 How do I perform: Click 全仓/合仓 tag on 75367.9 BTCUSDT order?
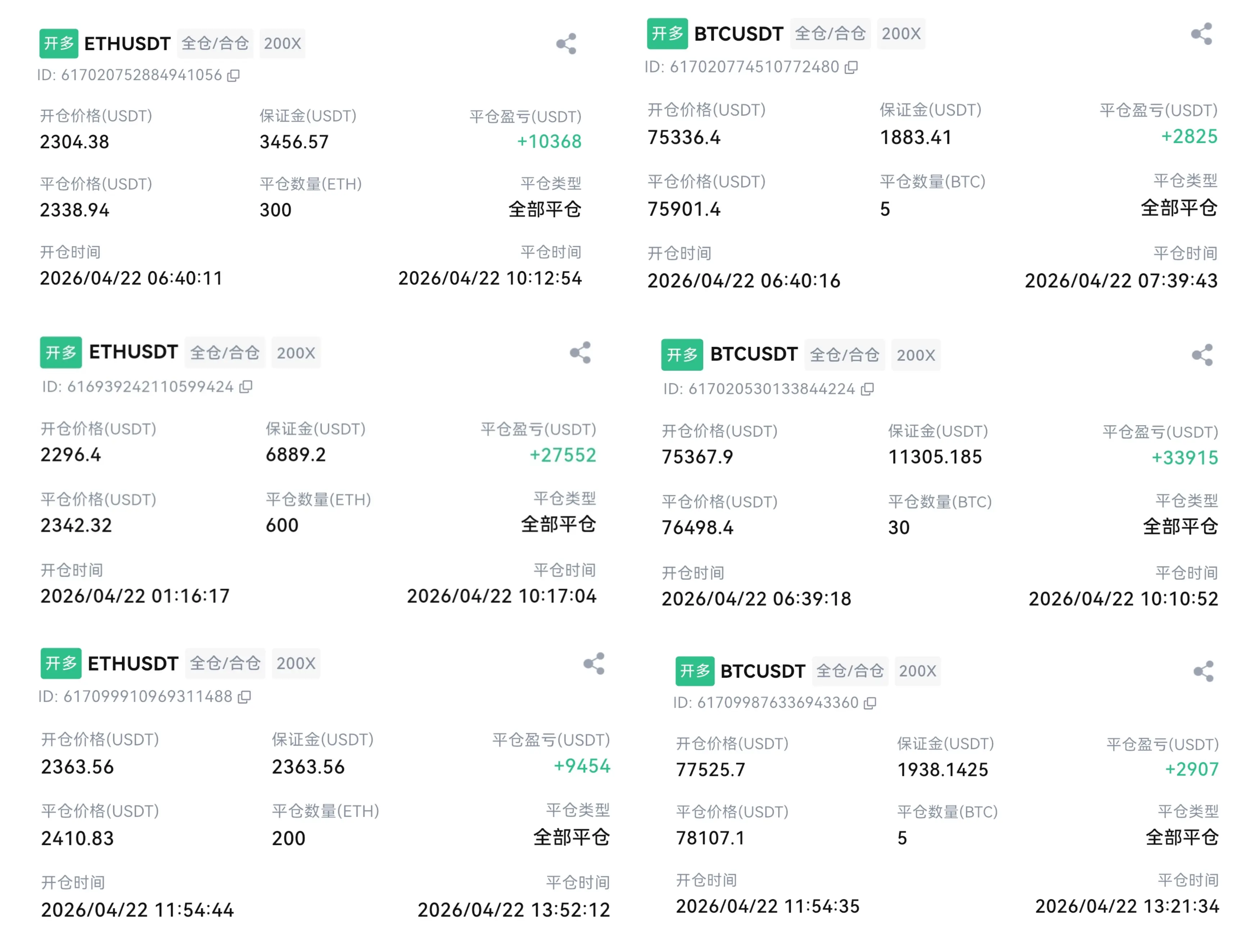point(844,355)
